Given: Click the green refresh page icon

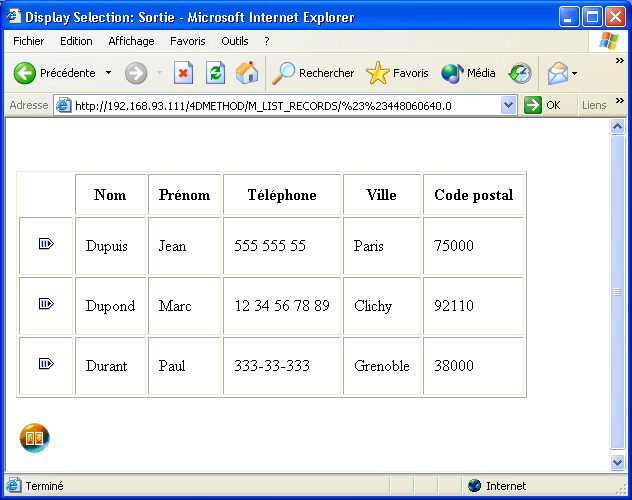Looking at the screenshot, I should coord(215,73).
